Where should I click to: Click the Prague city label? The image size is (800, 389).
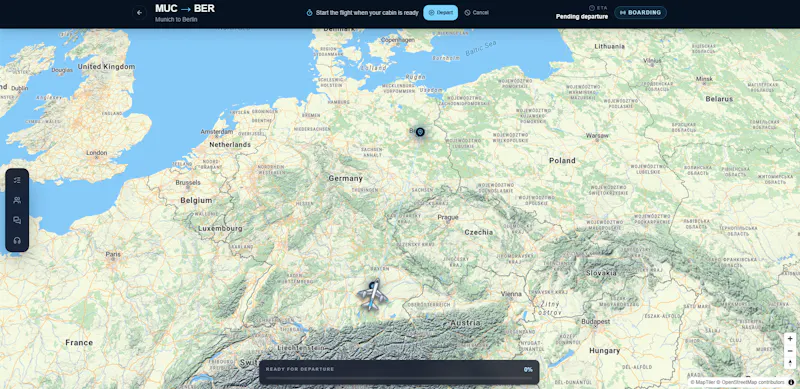coord(448,217)
